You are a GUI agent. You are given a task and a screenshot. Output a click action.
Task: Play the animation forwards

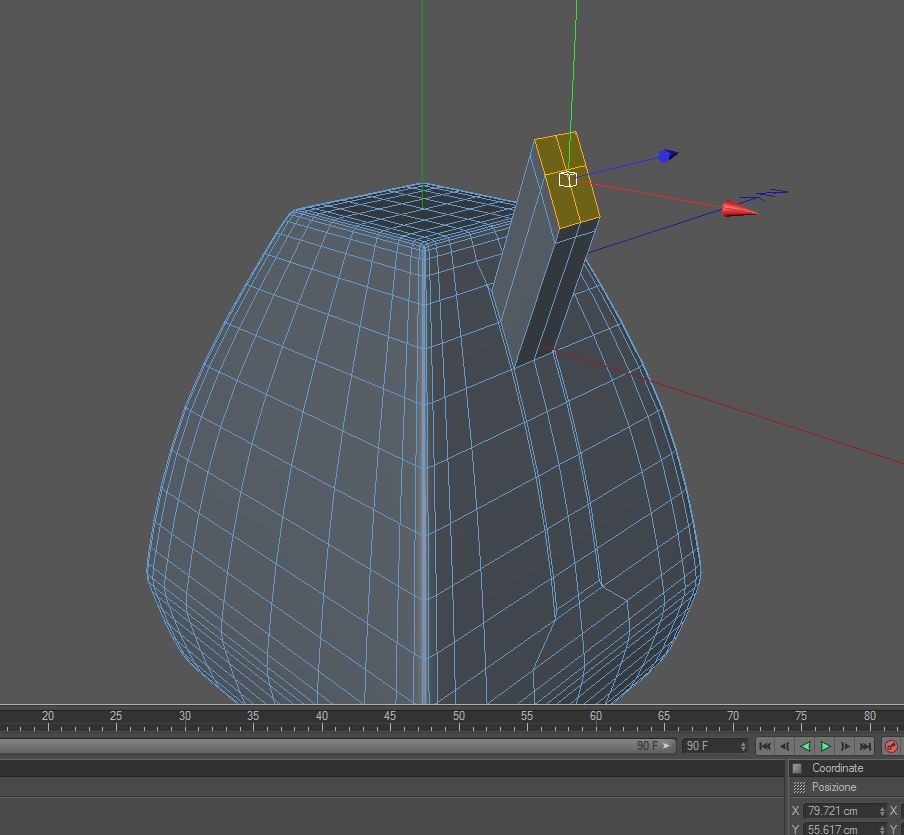825,746
